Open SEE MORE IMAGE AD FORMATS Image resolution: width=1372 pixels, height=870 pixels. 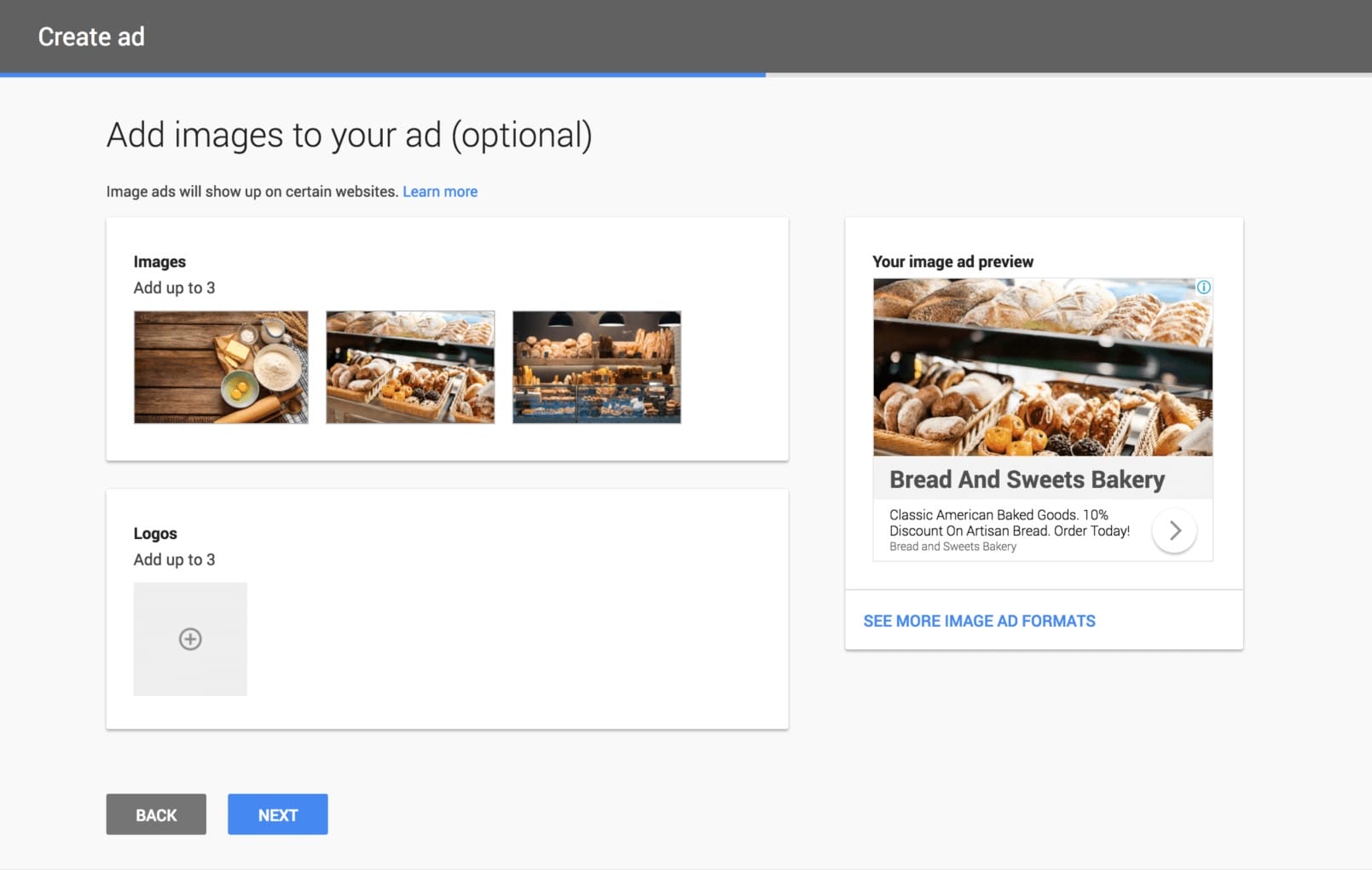pyautogui.click(x=979, y=621)
